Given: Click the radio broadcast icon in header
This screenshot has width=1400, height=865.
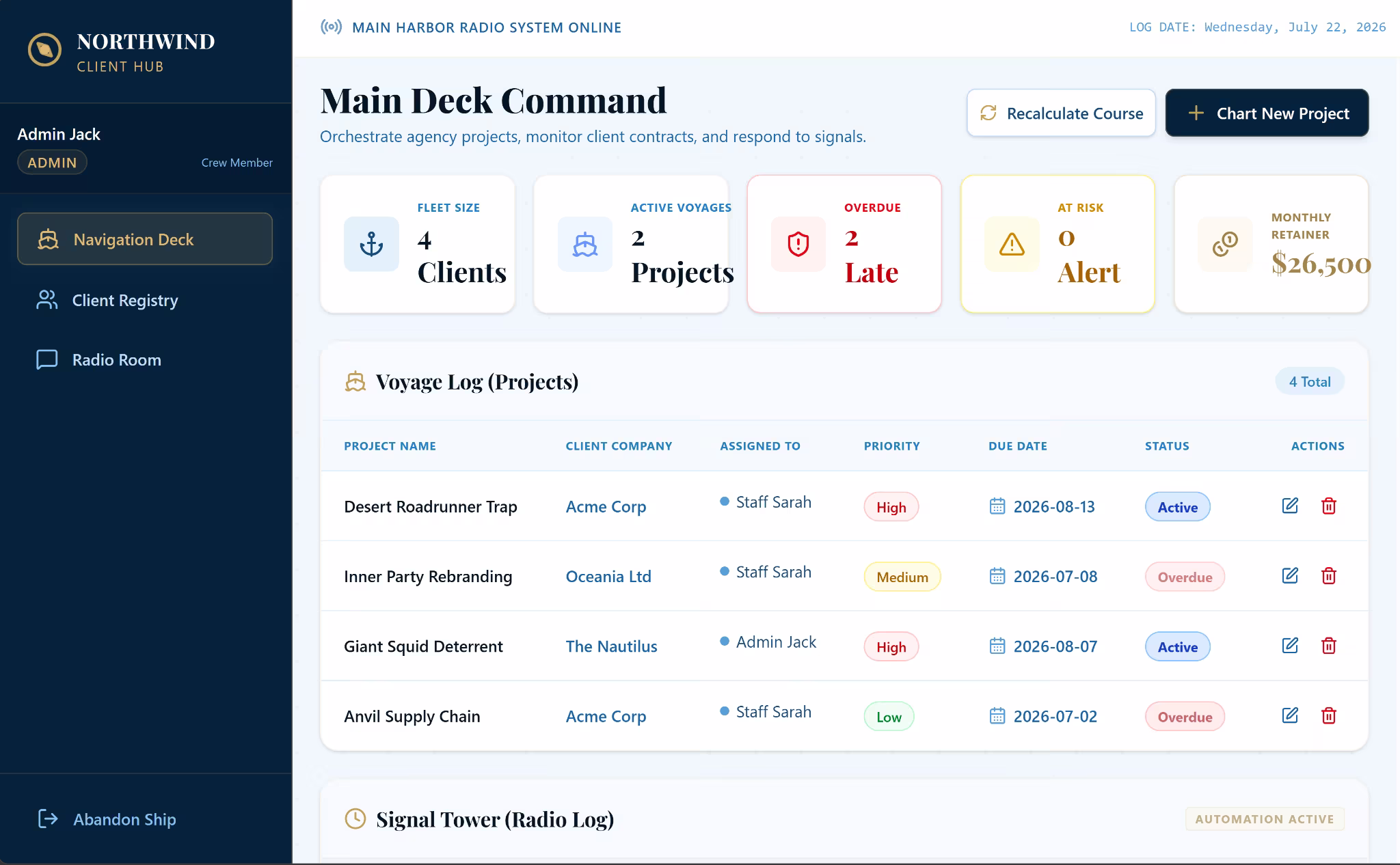Looking at the screenshot, I should (x=332, y=27).
